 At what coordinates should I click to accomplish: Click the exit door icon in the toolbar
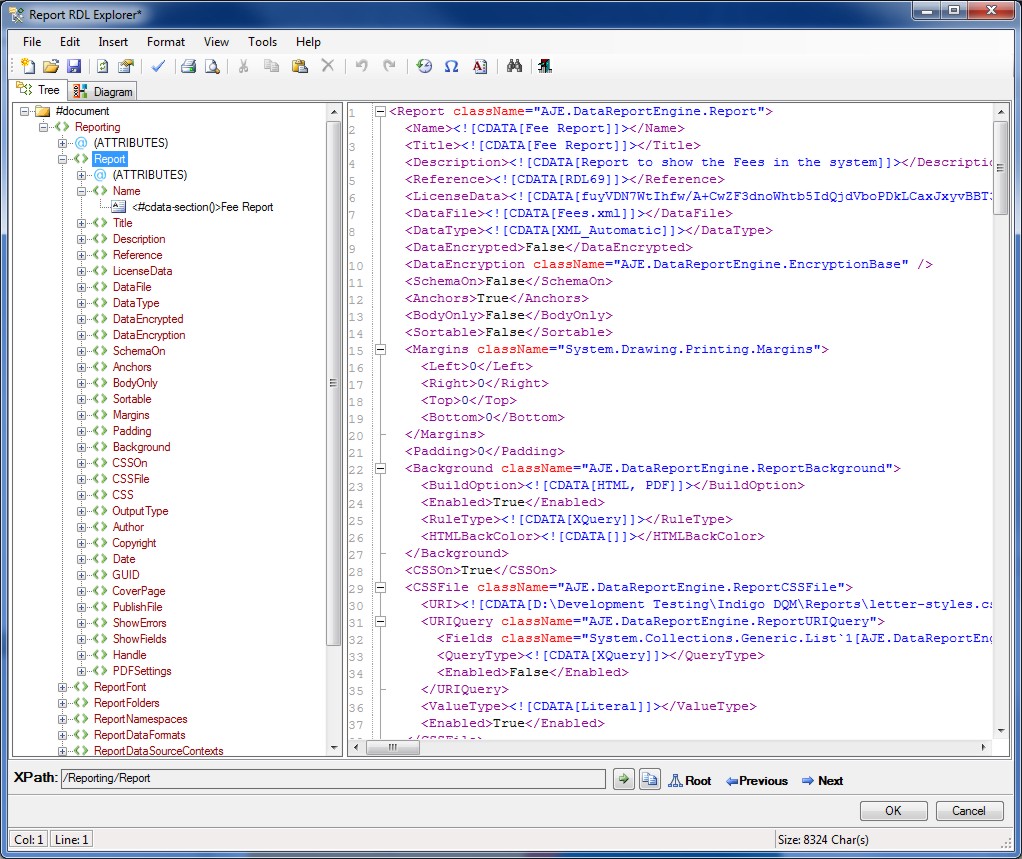tap(544, 67)
